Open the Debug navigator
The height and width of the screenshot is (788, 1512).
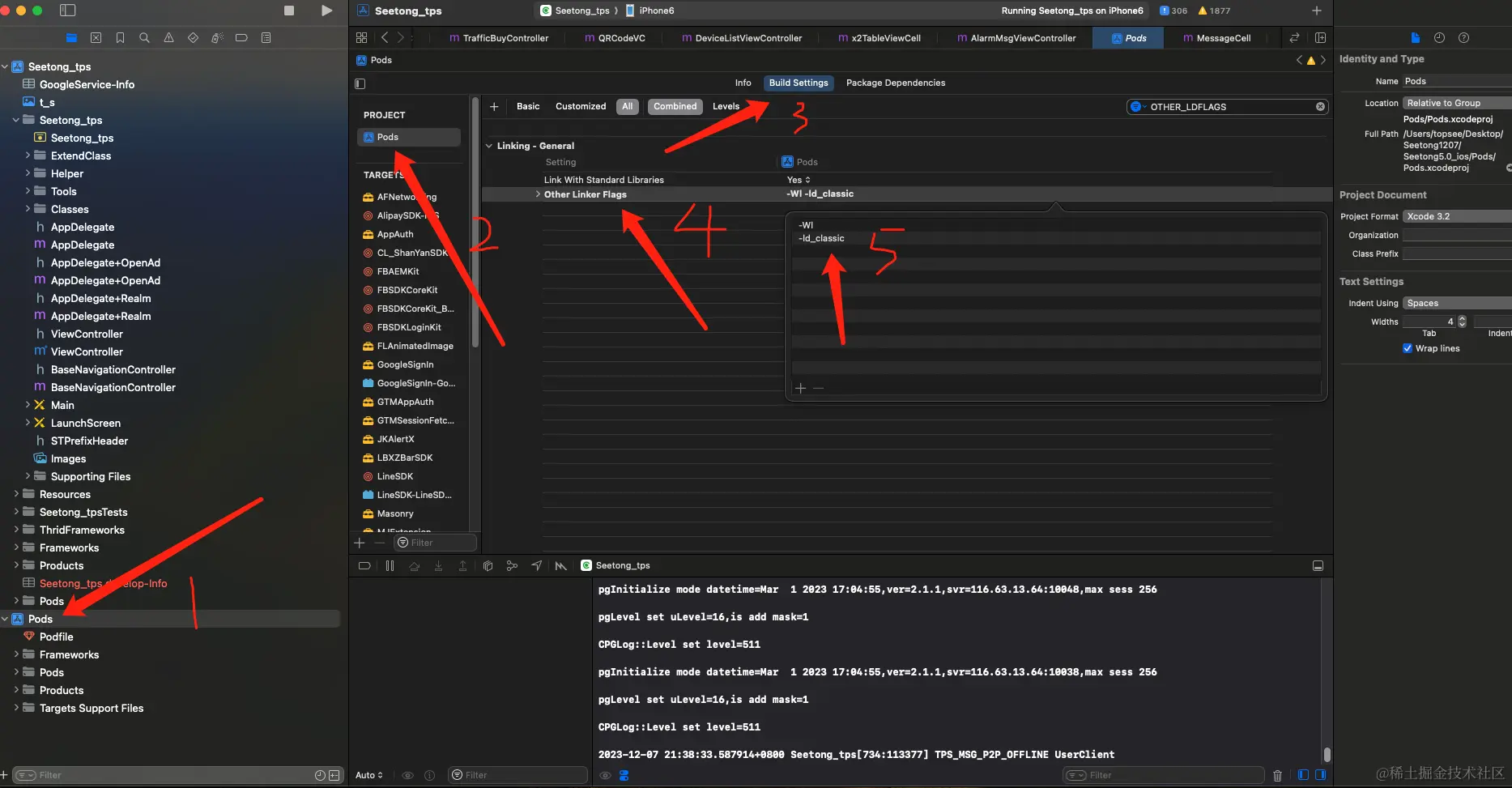[x=217, y=38]
